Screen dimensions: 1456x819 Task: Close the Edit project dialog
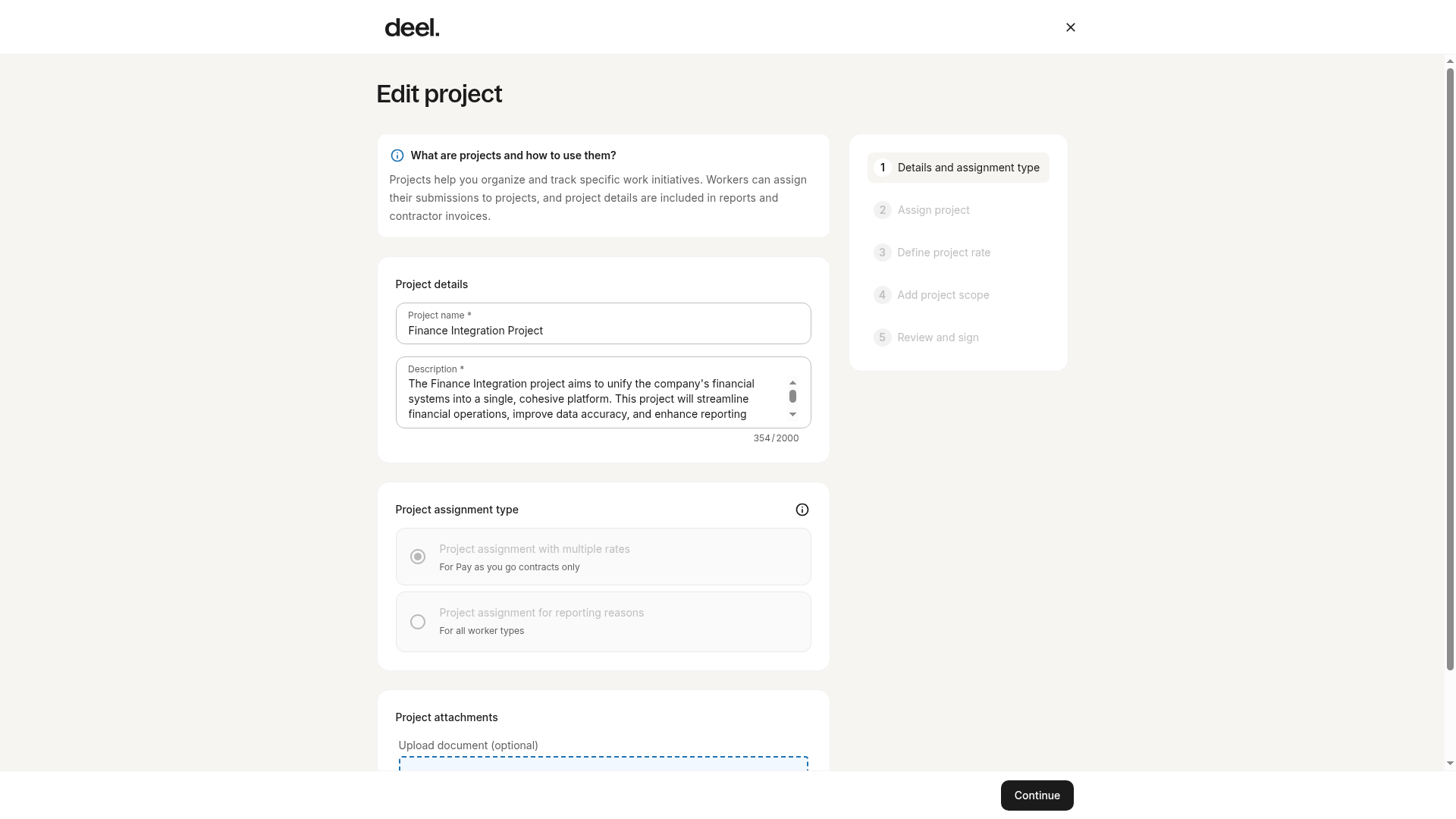(1070, 27)
